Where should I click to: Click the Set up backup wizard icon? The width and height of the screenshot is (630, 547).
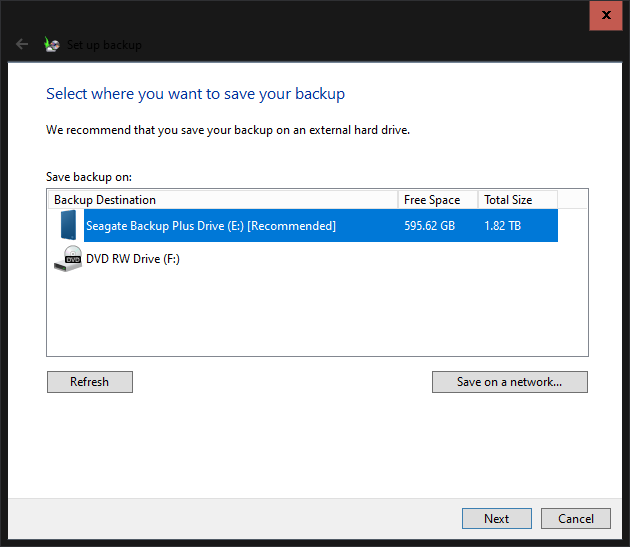click(52, 44)
